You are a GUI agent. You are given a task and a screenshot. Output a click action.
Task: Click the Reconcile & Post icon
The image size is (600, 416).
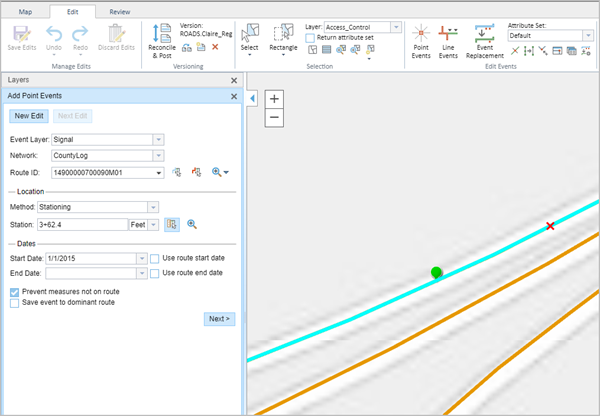click(160, 34)
